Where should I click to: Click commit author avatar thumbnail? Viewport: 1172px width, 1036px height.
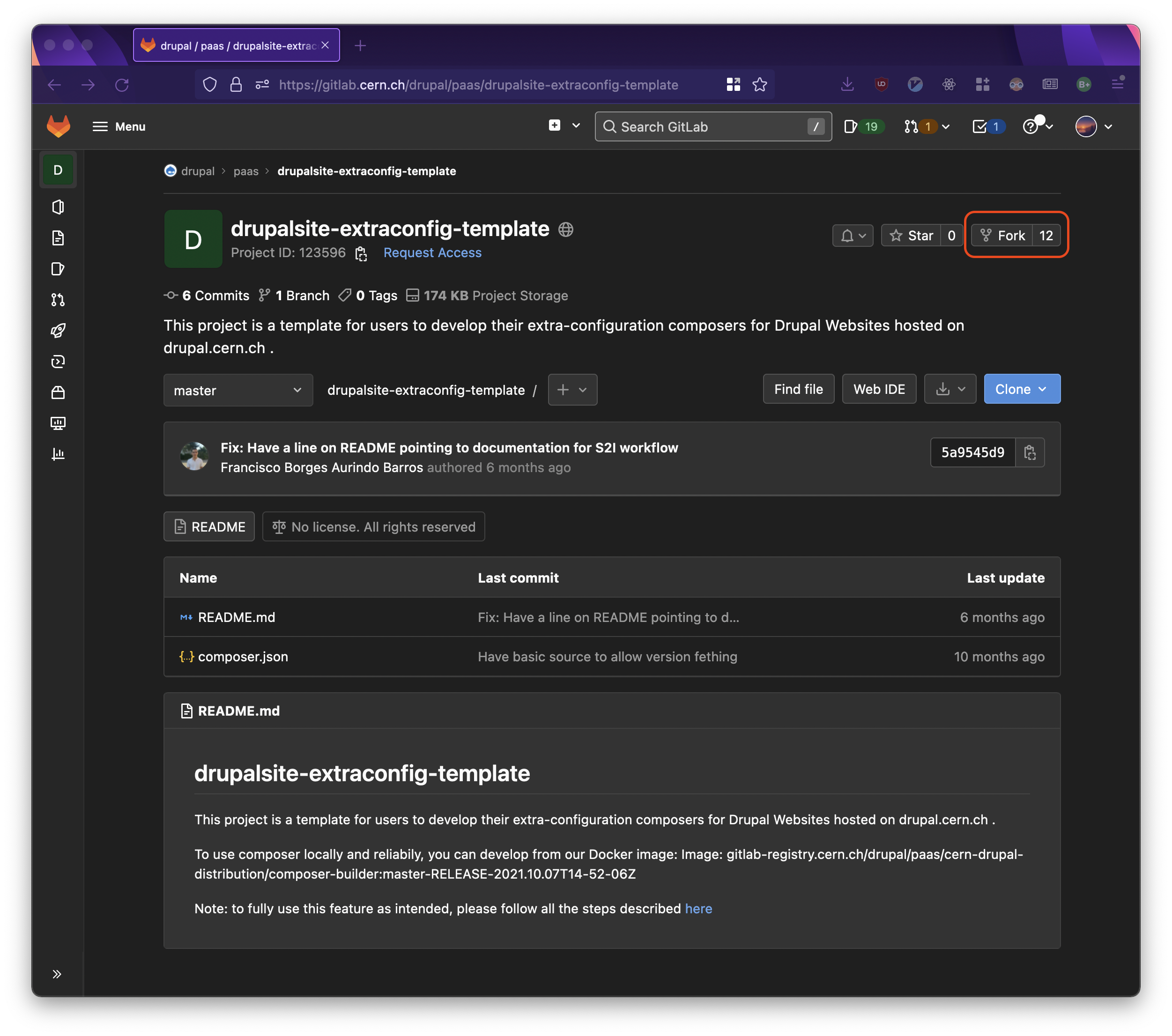coord(194,456)
